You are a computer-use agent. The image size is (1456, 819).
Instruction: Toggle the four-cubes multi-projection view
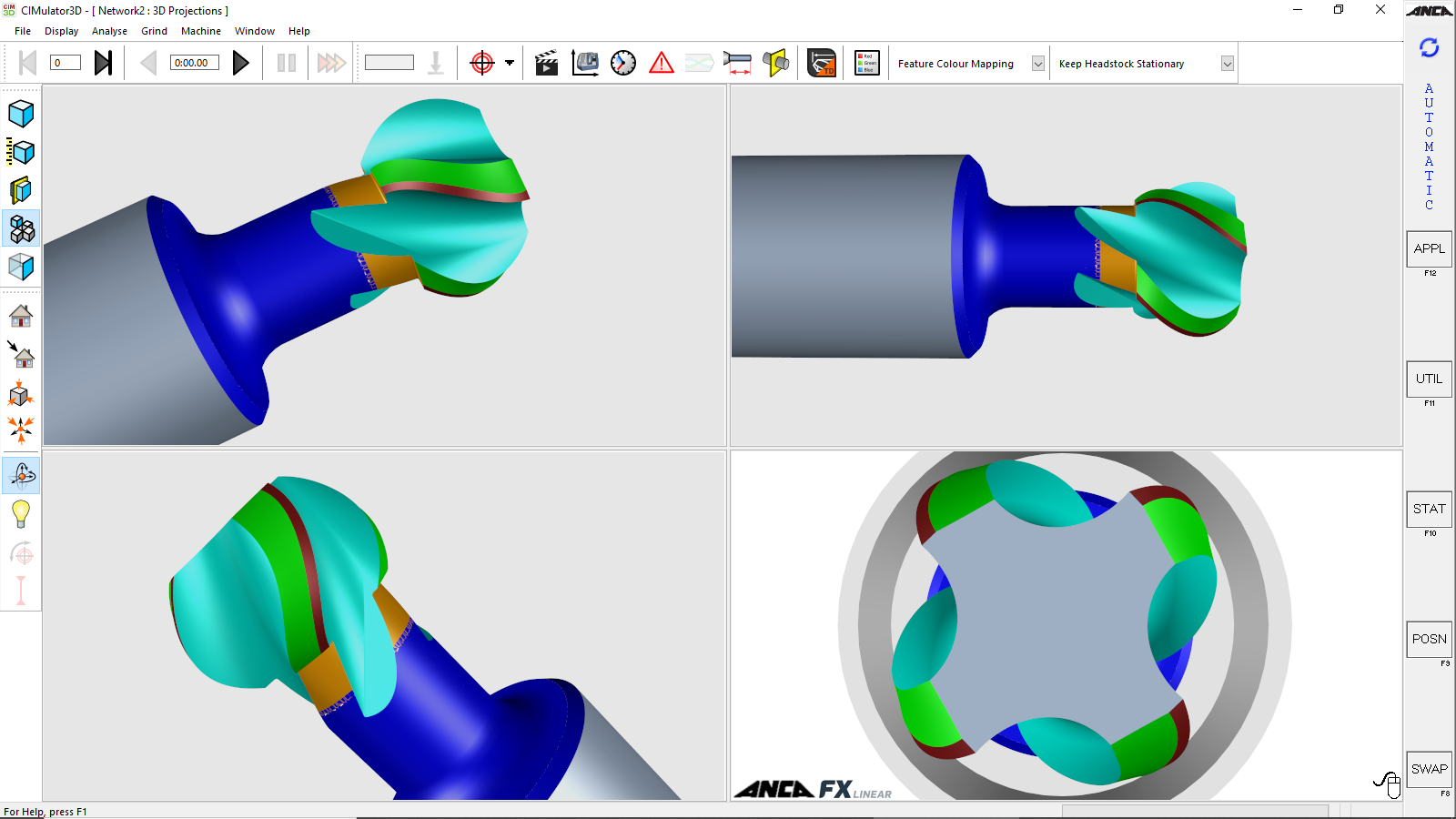(x=21, y=228)
